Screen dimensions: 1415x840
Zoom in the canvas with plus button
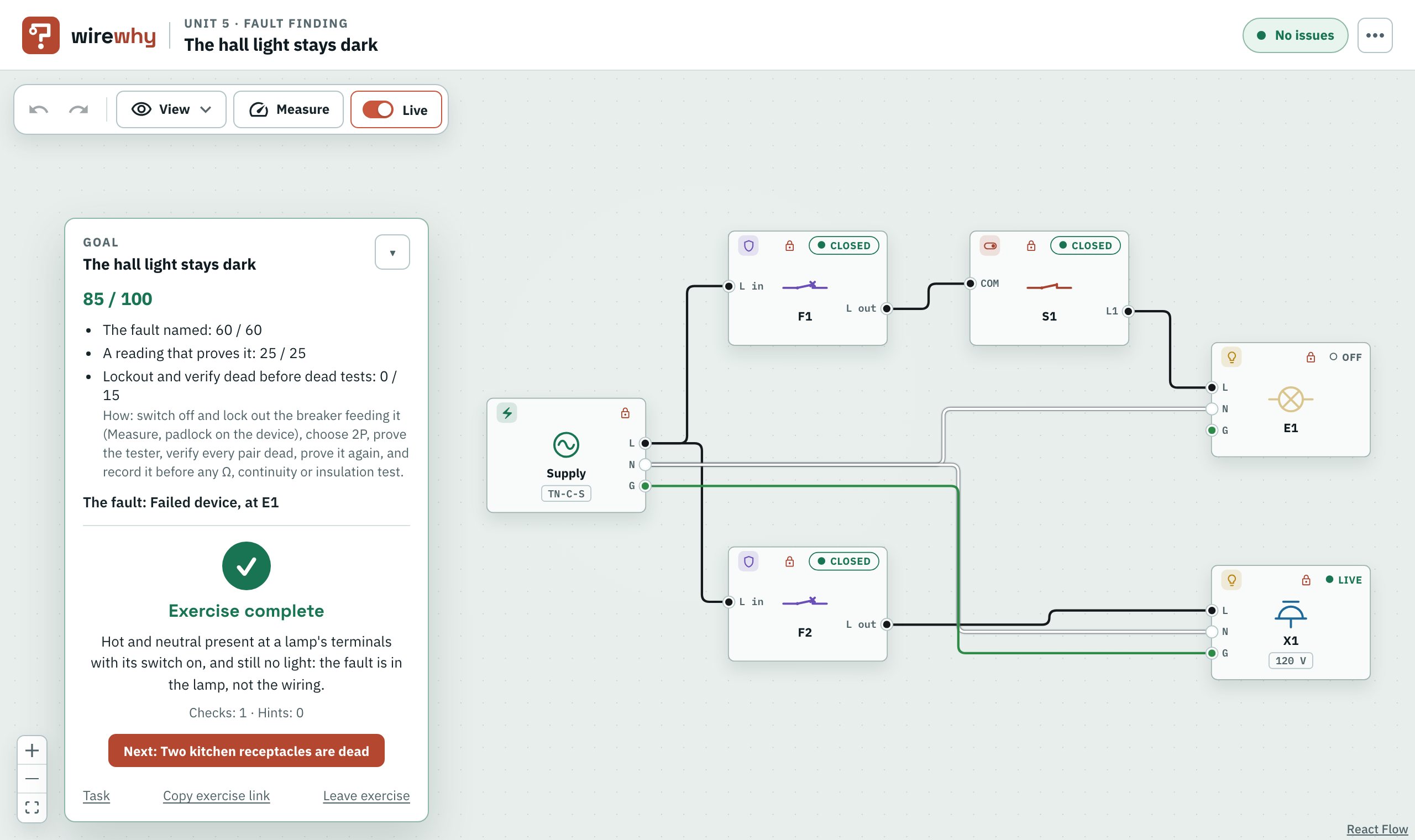click(x=32, y=750)
